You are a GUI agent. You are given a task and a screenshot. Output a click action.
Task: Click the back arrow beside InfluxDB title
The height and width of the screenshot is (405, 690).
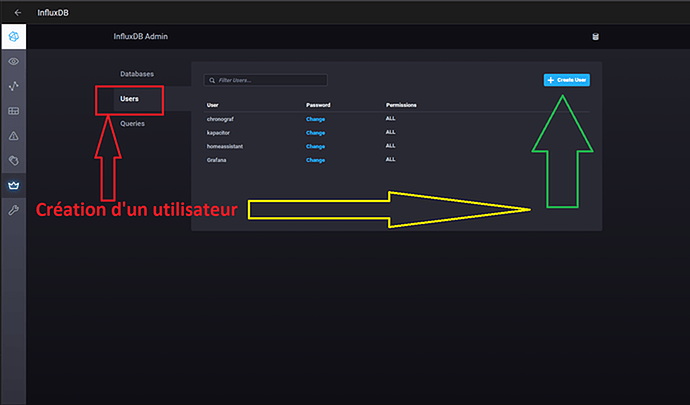(x=18, y=12)
